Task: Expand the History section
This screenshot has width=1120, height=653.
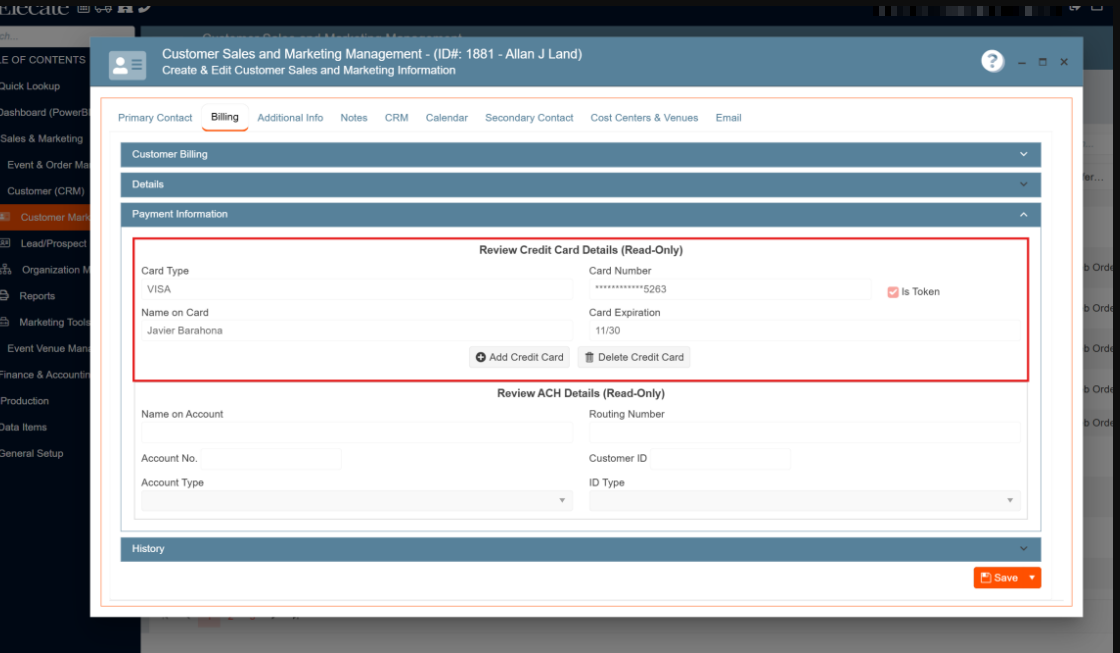Action: point(1023,548)
